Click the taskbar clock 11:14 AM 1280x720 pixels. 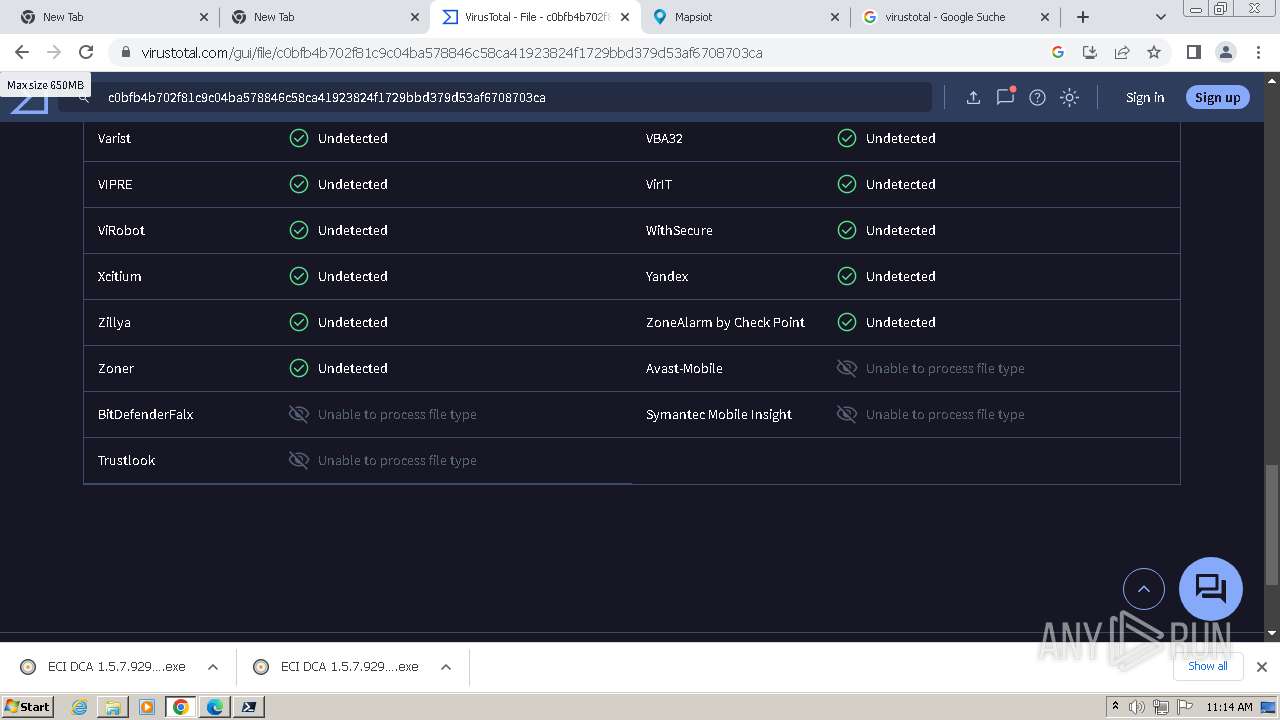pyautogui.click(x=1229, y=707)
